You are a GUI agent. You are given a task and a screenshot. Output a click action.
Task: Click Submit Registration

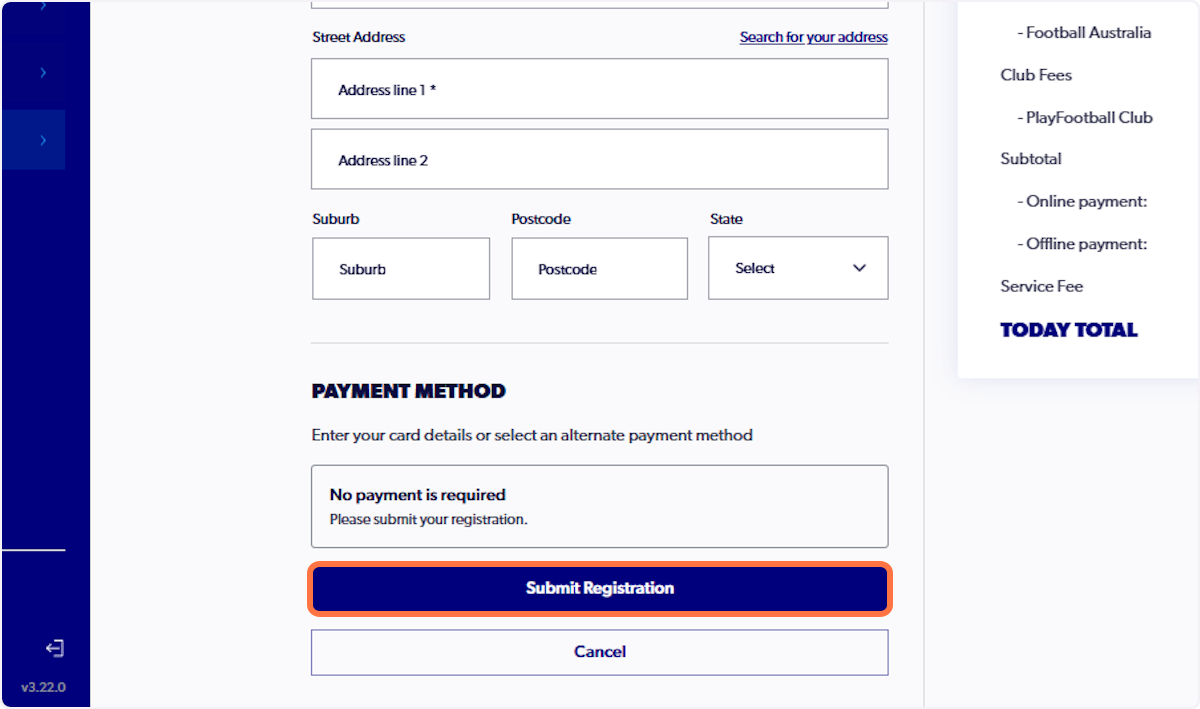pyautogui.click(x=599, y=588)
